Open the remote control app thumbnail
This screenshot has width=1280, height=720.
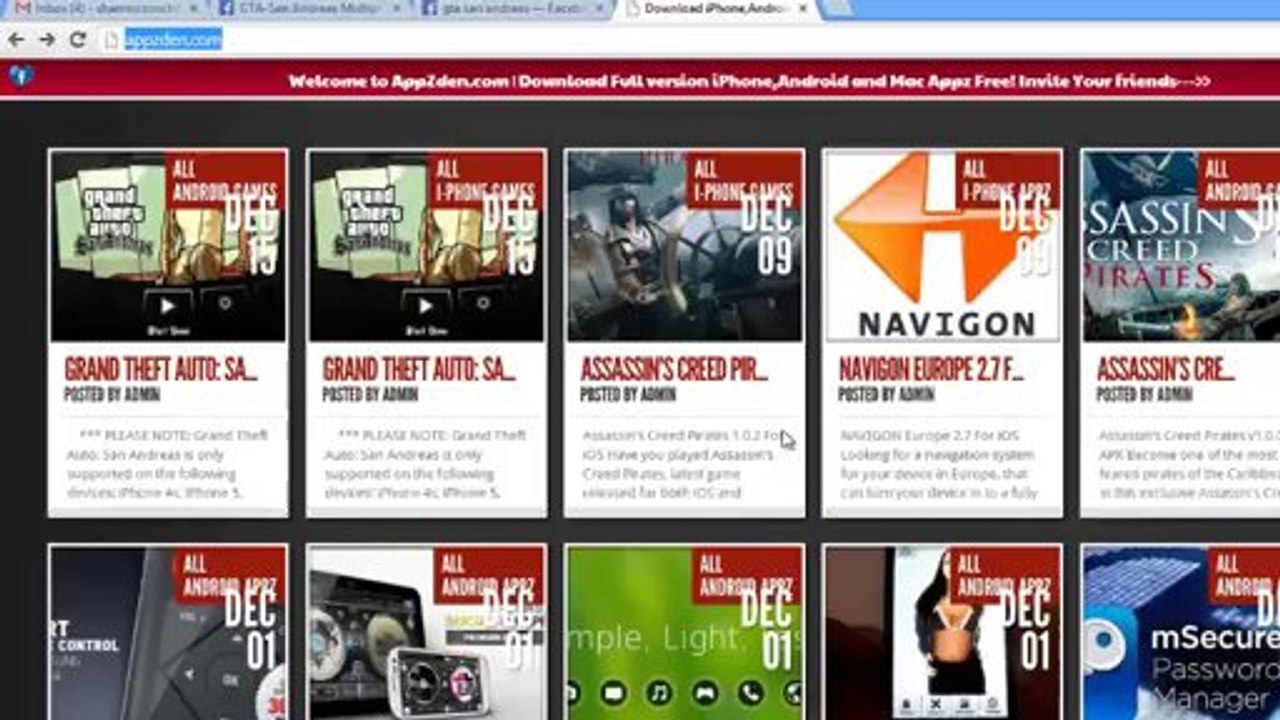168,633
